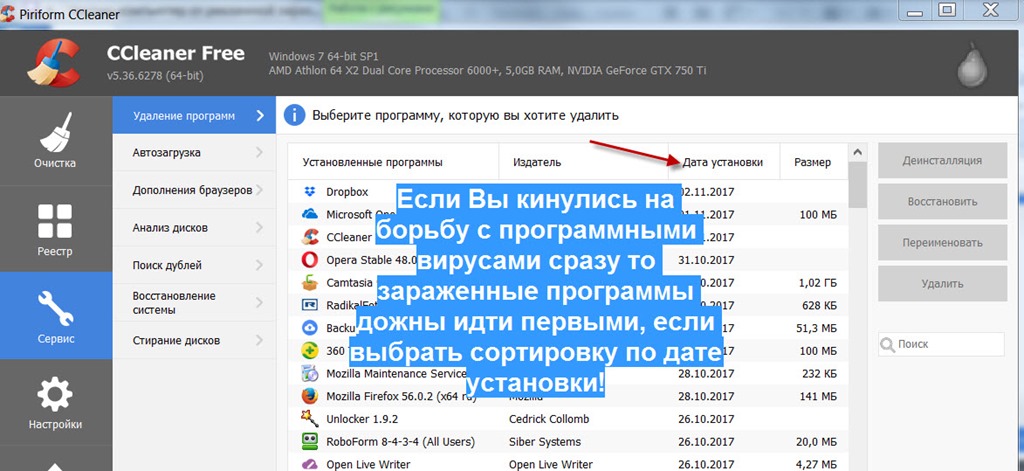Image resolution: width=1024 pixels, height=471 pixels.
Task: Click the Деинсталляция button
Action: 942,161
